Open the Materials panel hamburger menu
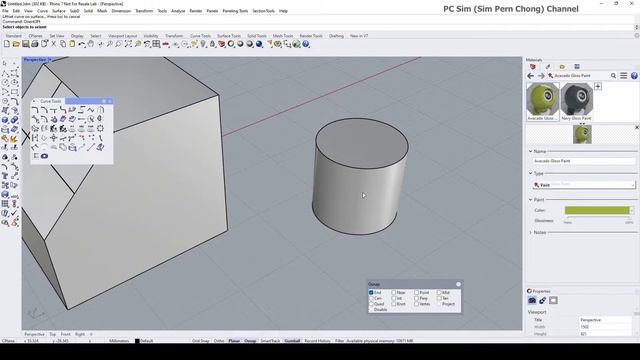640x360 pixels. [624, 76]
